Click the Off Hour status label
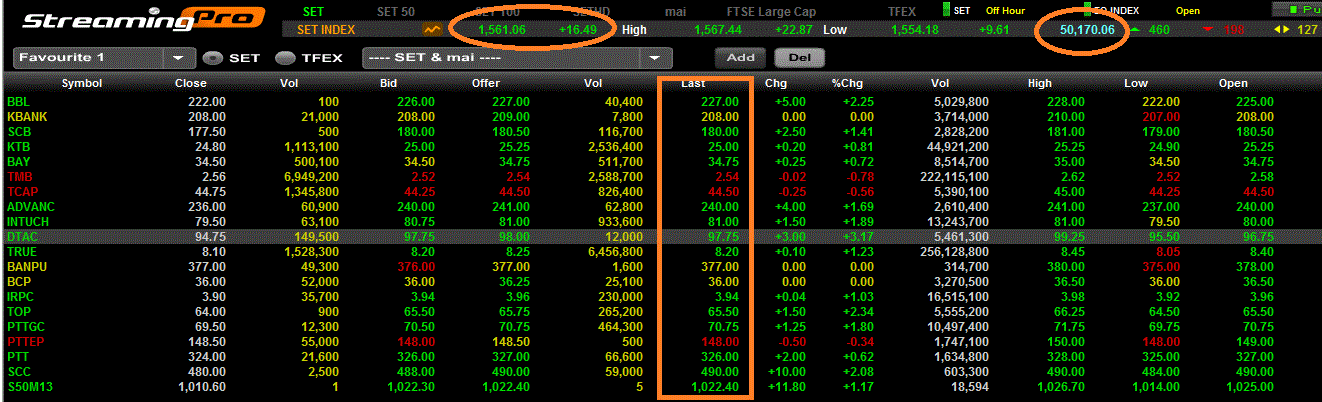Viewport: 1322px width, 402px height. tap(1005, 11)
